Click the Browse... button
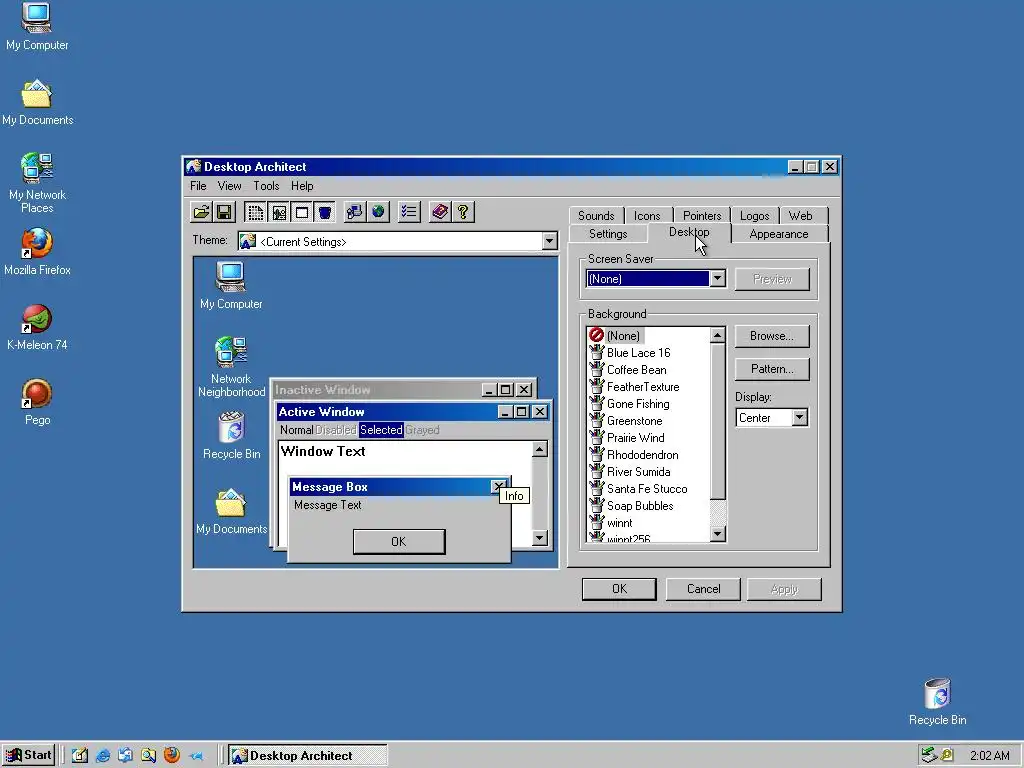 click(772, 336)
